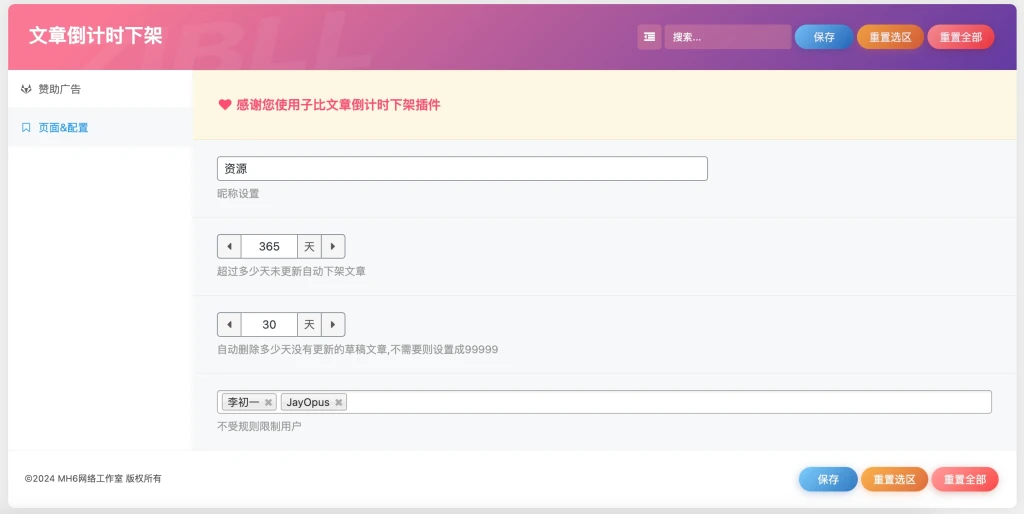Screen dimensions: 1024x514
Task: Increase the 30 days draft deletion value
Action: [333, 324]
